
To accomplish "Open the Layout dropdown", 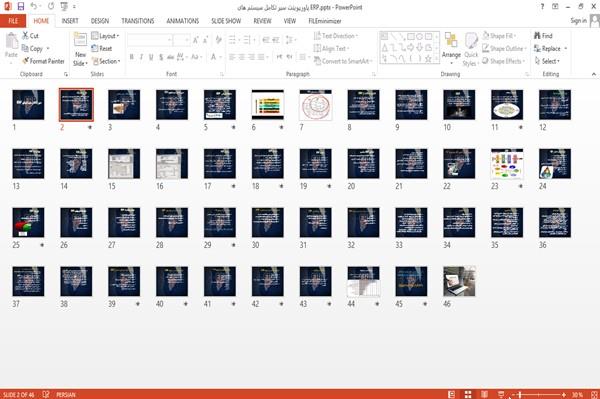I will point(105,36).
